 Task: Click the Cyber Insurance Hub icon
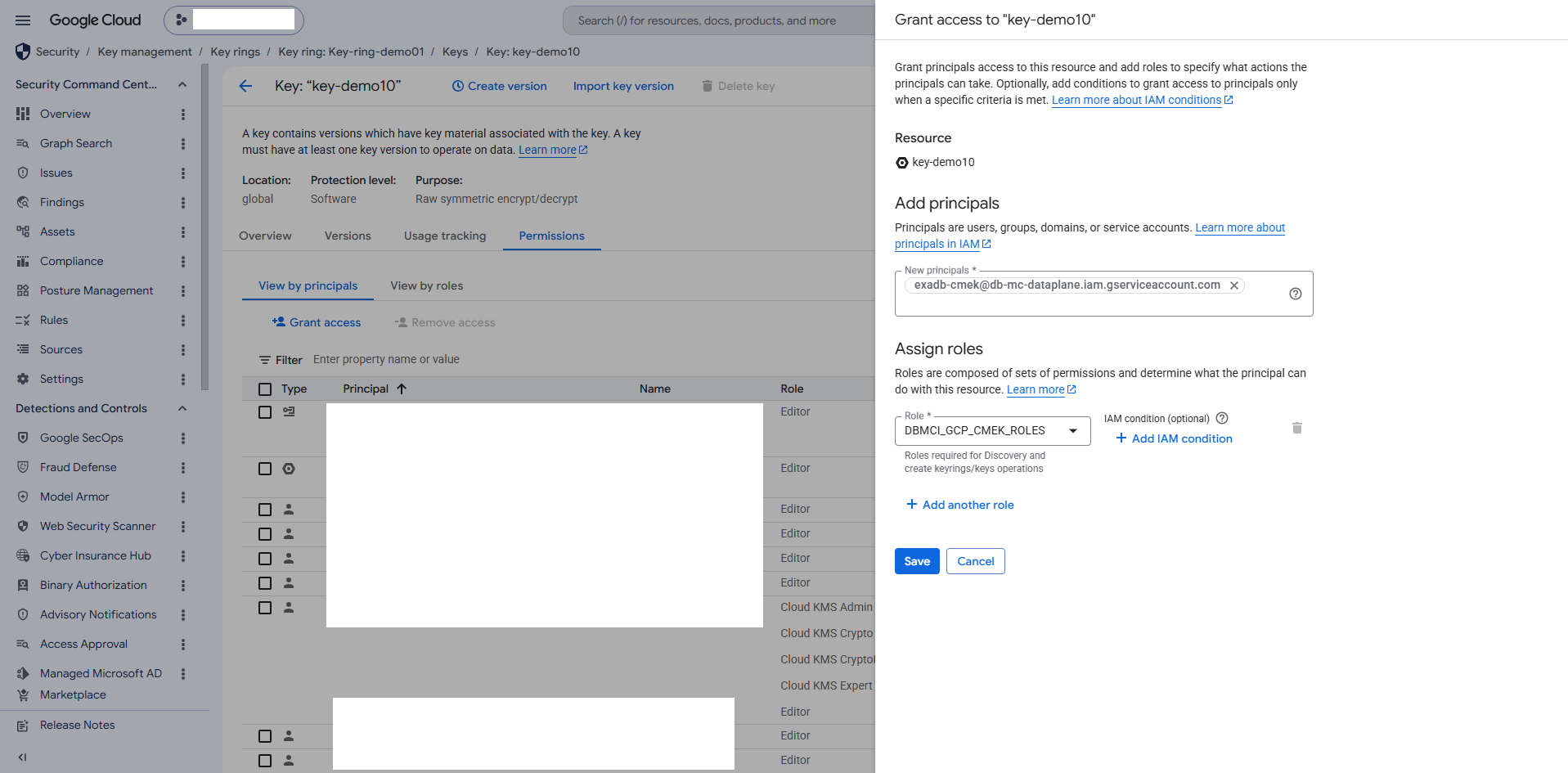click(23, 555)
